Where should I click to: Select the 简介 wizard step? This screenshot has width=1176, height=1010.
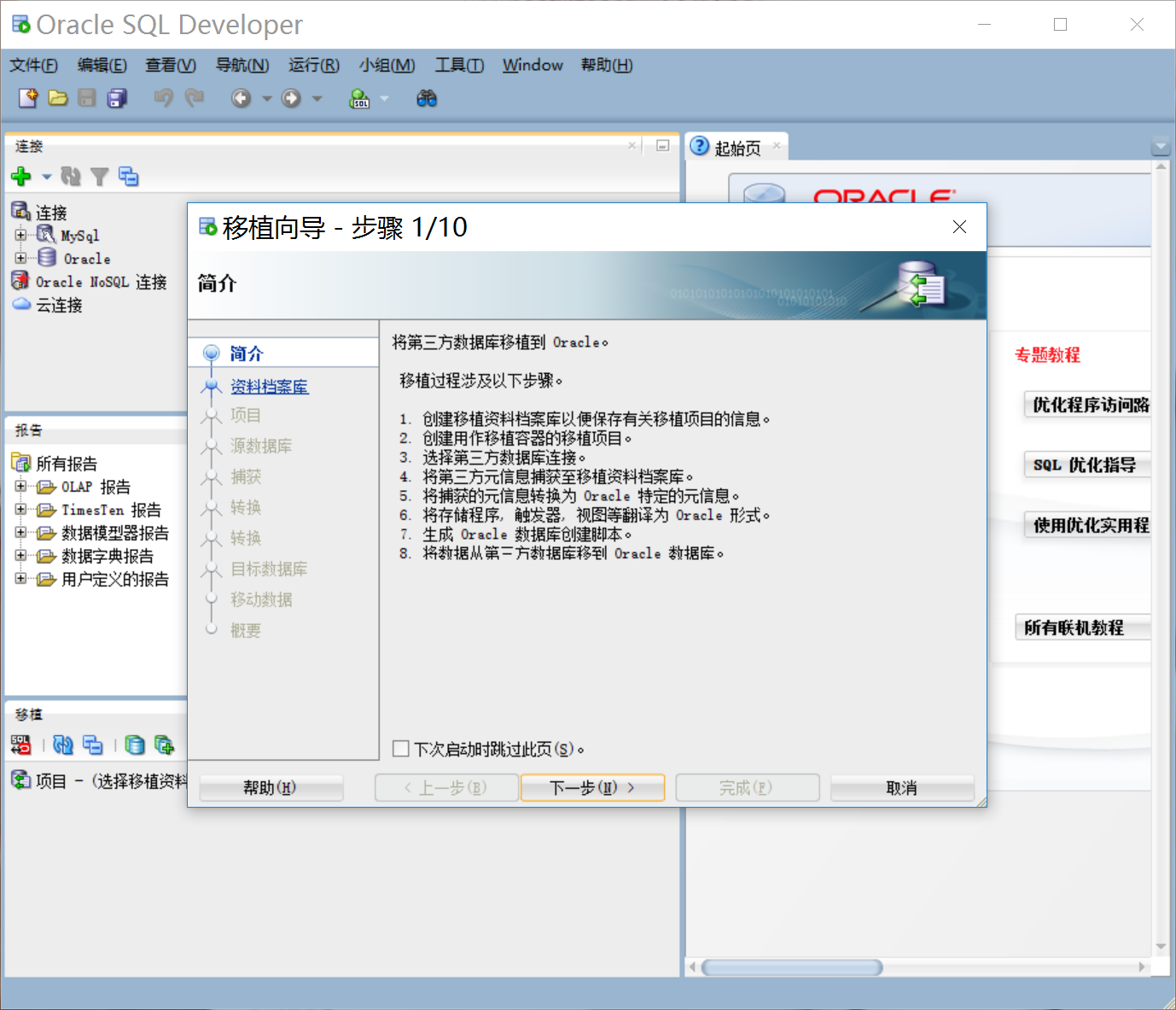247,353
